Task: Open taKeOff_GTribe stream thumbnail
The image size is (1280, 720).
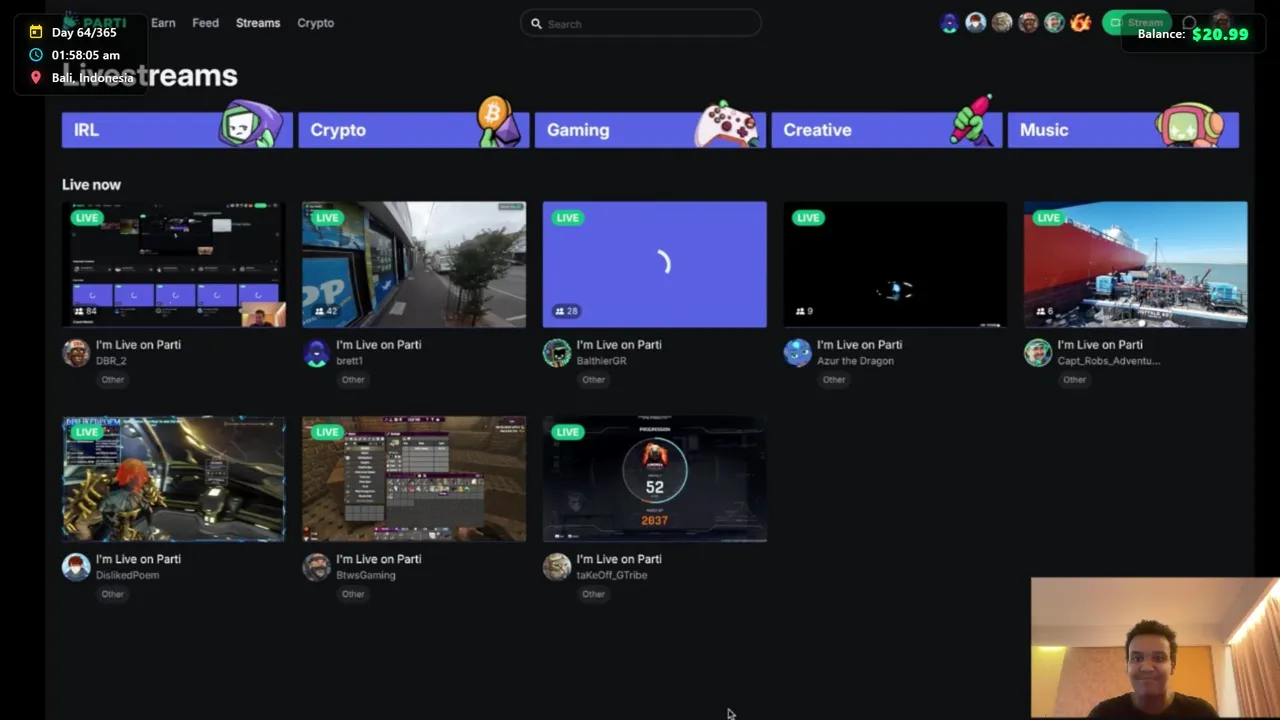Action: pyautogui.click(x=655, y=479)
